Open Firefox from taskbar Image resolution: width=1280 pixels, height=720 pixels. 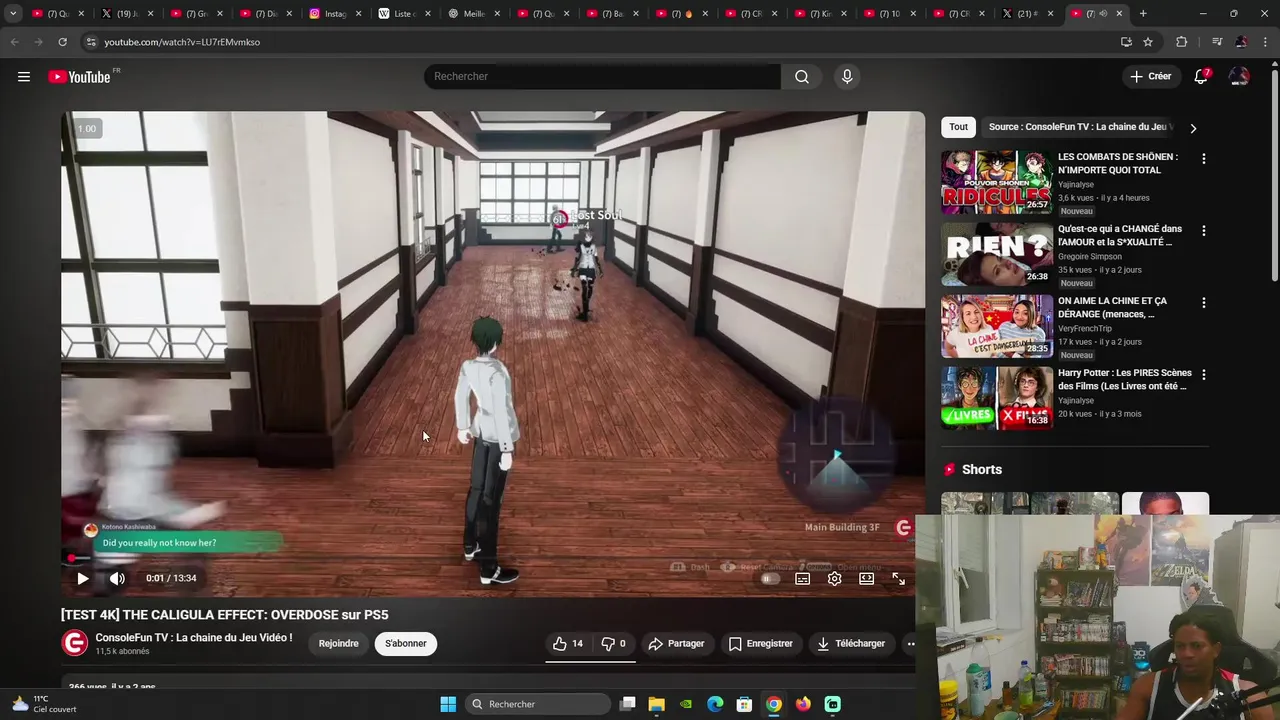803,704
